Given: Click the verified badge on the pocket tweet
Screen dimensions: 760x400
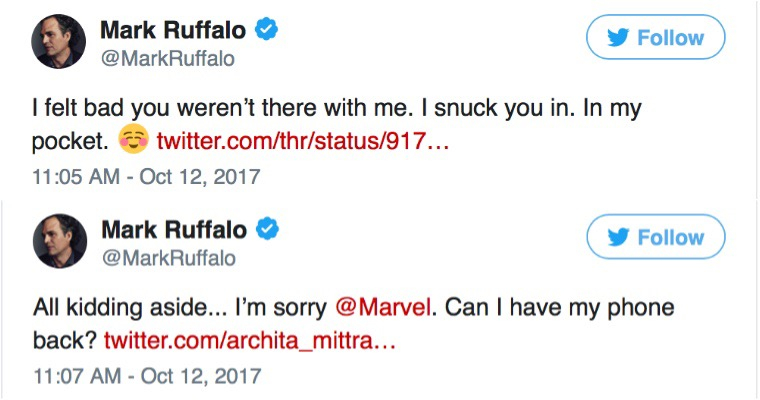Looking at the screenshot, I should pyautogui.click(x=266, y=31).
